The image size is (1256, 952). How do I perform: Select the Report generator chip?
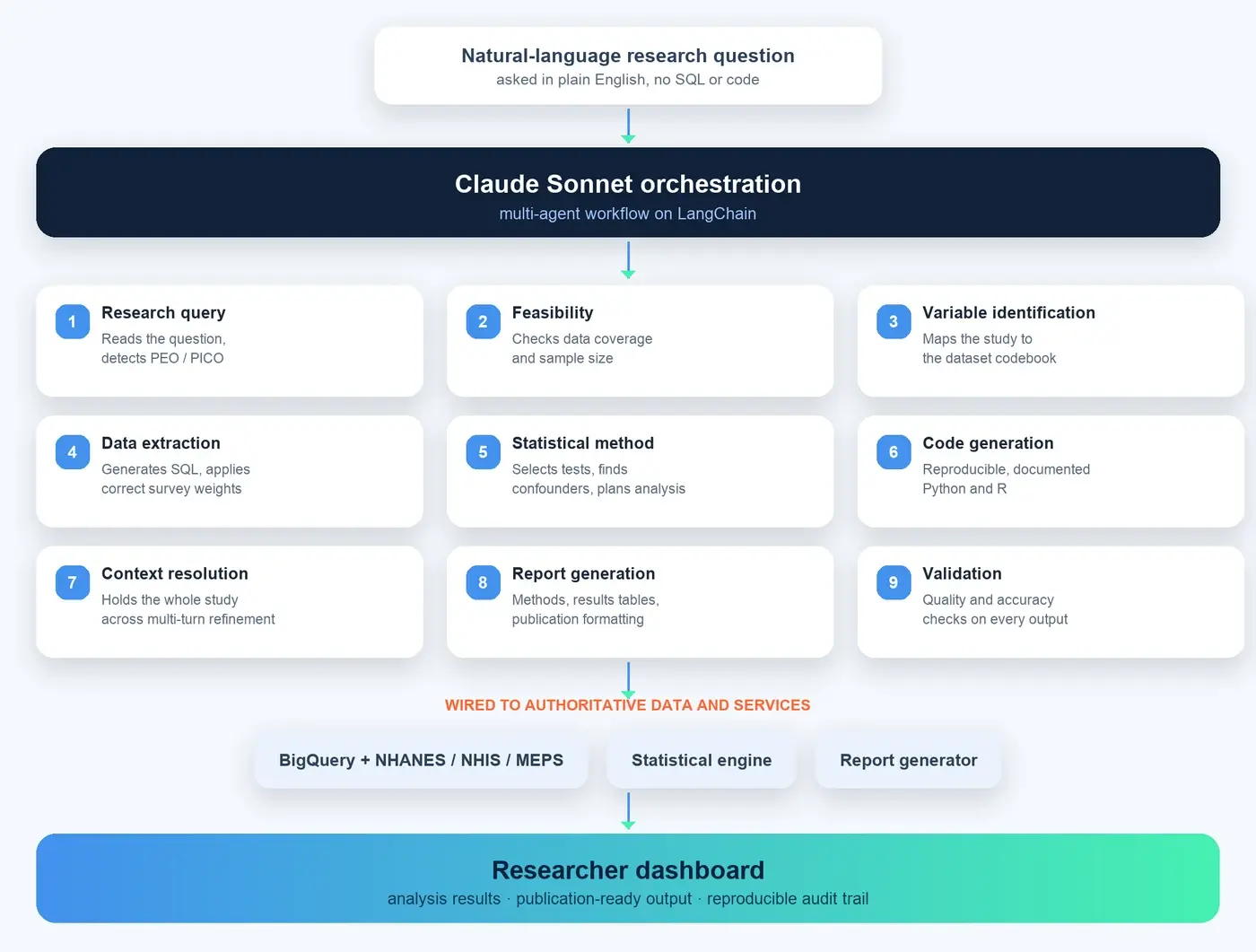tap(908, 760)
